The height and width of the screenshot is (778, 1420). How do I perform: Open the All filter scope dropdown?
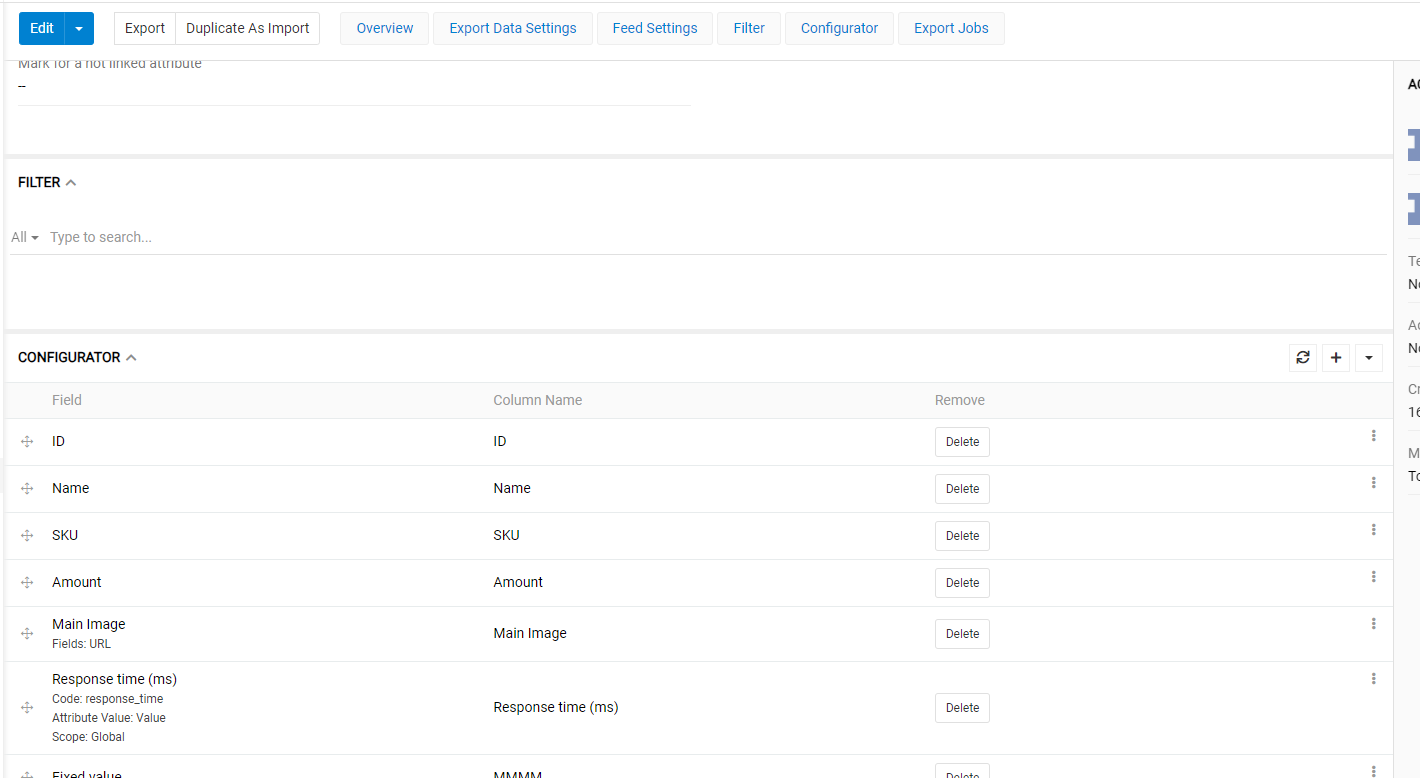pos(22,237)
